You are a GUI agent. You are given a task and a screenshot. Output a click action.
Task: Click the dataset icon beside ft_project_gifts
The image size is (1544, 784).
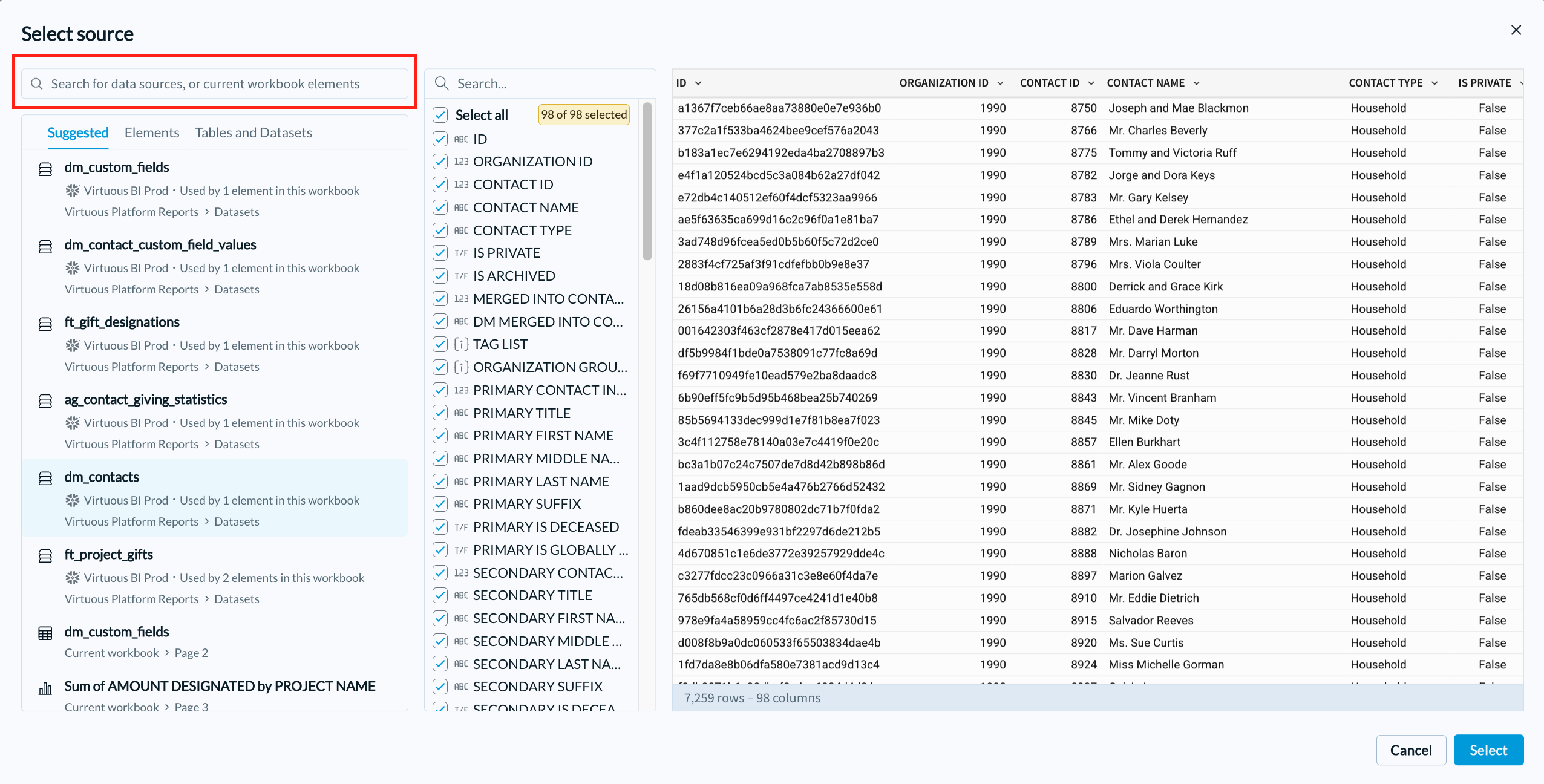point(45,555)
